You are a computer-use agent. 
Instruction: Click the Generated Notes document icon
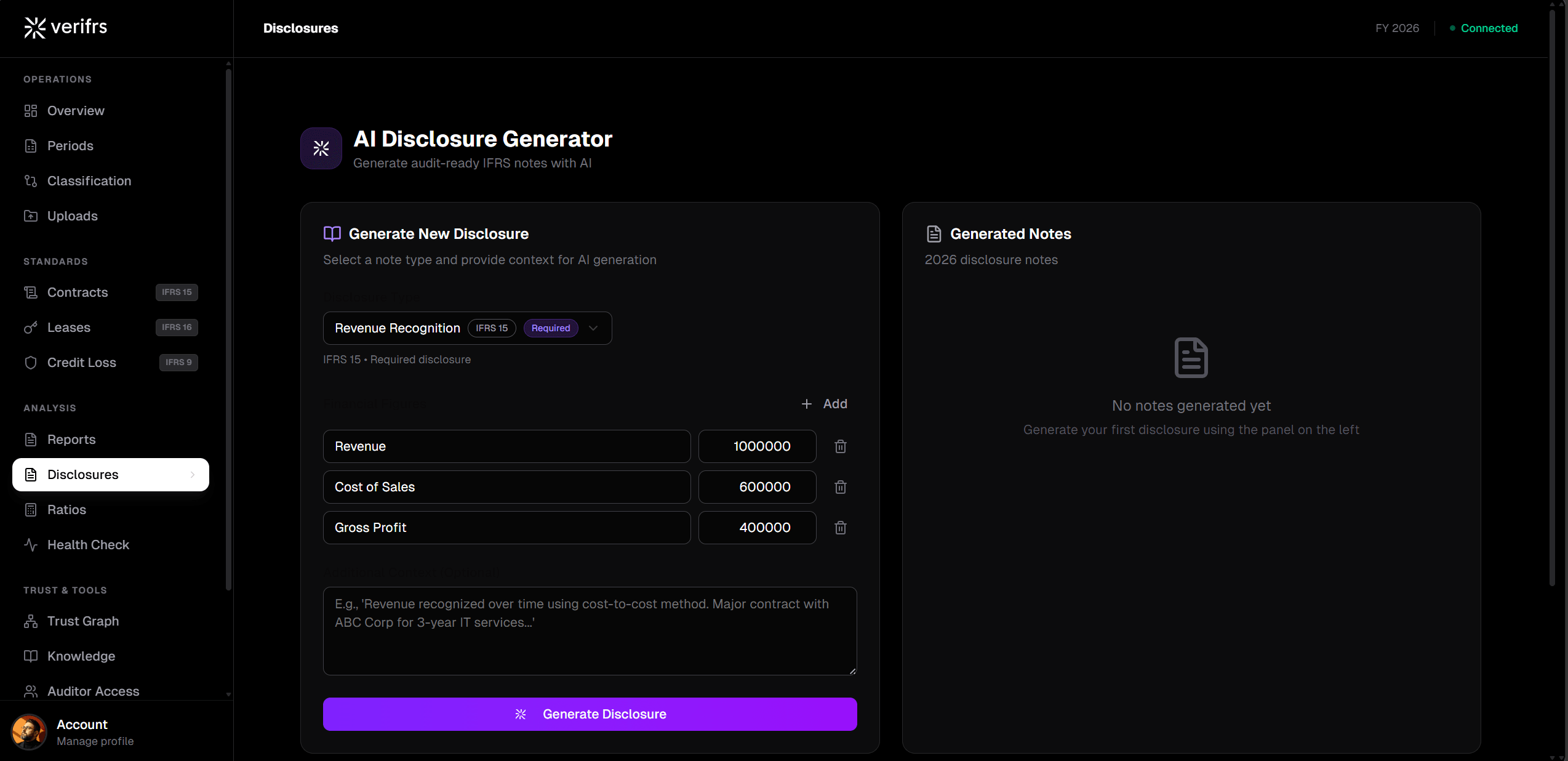[x=934, y=234]
